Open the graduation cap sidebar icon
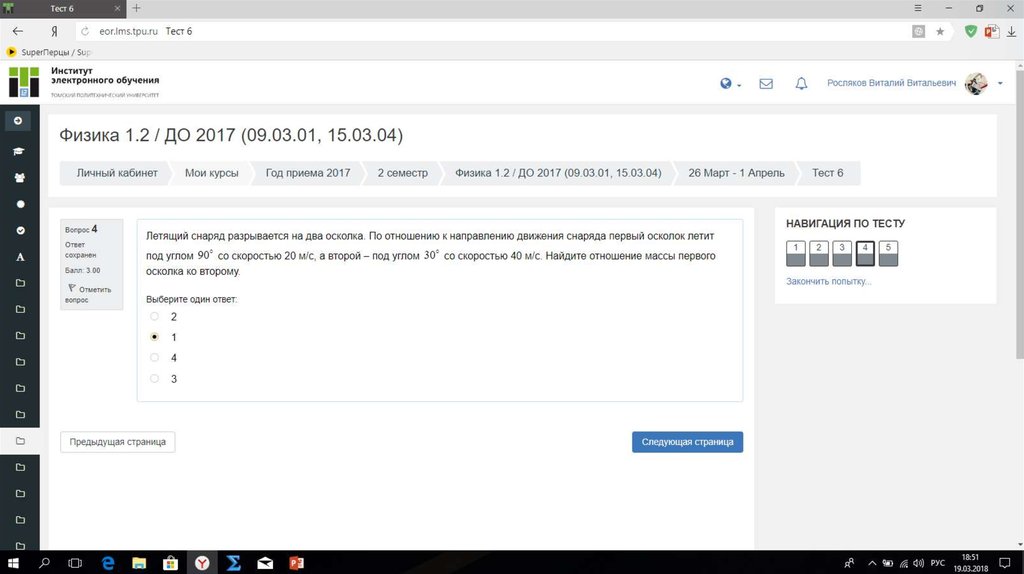The image size is (1024, 574). (x=19, y=151)
